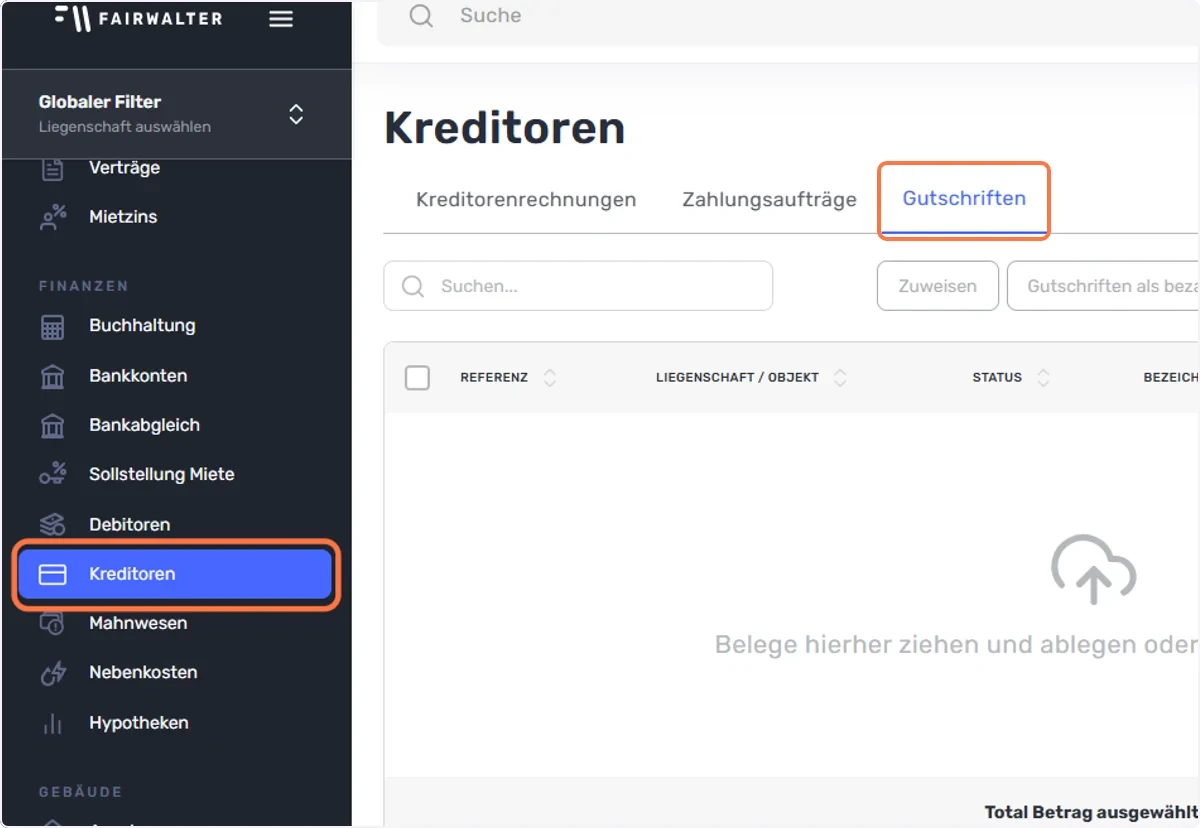Viewport: 1200px width, 828px height.
Task: Click the Sollstellung Miete percent icon
Action: [52, 474]
